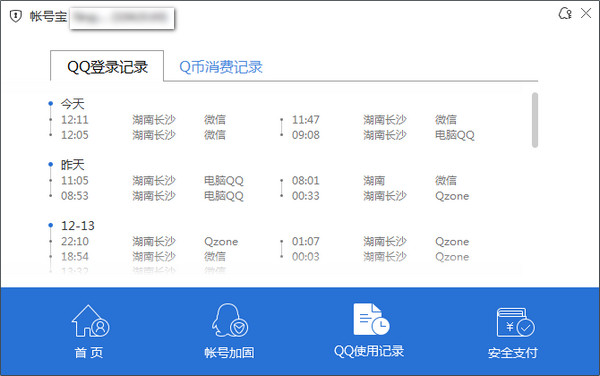Viewport: 600px width, 376px height.
Task: Click the 今天 11:47 login time
Action: pyautogui.click(x=306, y=120)
